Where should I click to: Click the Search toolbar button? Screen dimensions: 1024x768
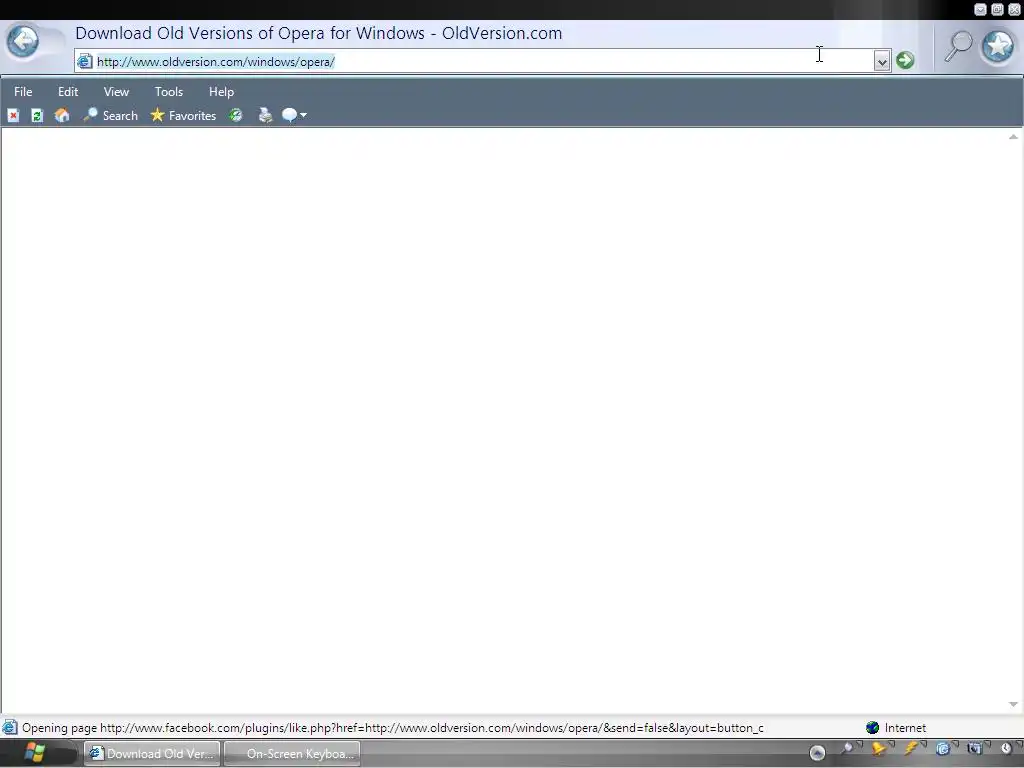pos(110,115)
